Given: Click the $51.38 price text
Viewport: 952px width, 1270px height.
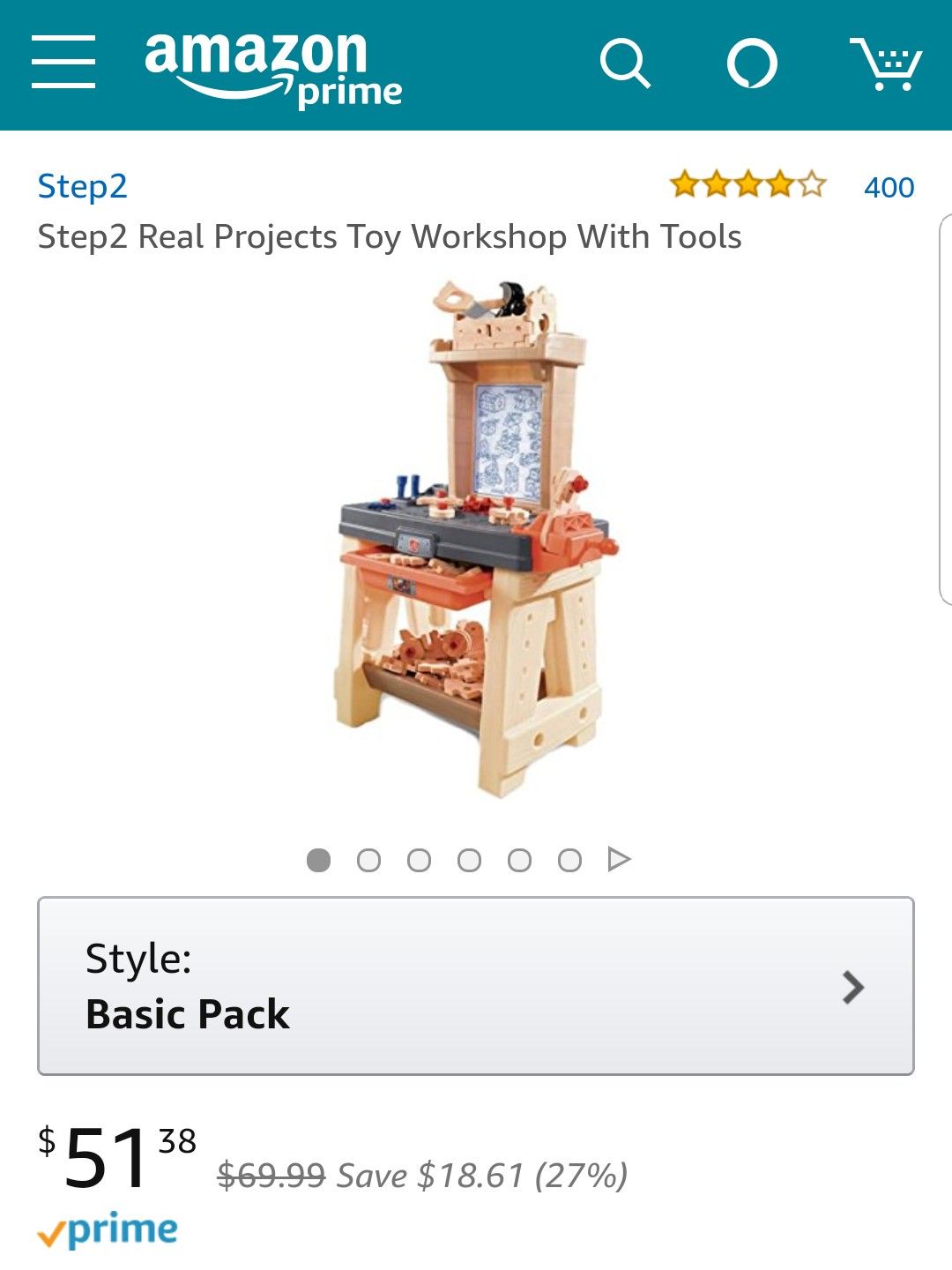Looking at the screenshot, I should click(x=117, y=1156).
